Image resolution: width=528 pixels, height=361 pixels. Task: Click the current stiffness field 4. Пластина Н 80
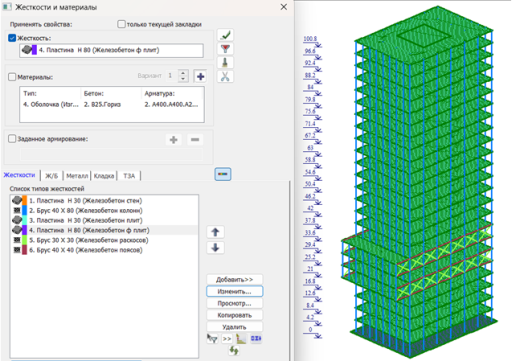click(111, 51)
